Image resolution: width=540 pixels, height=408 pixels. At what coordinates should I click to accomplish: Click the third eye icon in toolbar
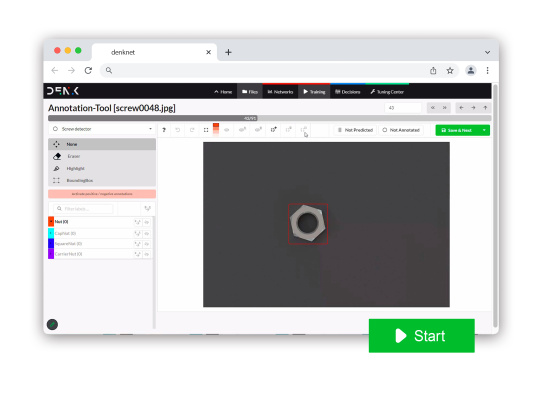click(258, 130)
